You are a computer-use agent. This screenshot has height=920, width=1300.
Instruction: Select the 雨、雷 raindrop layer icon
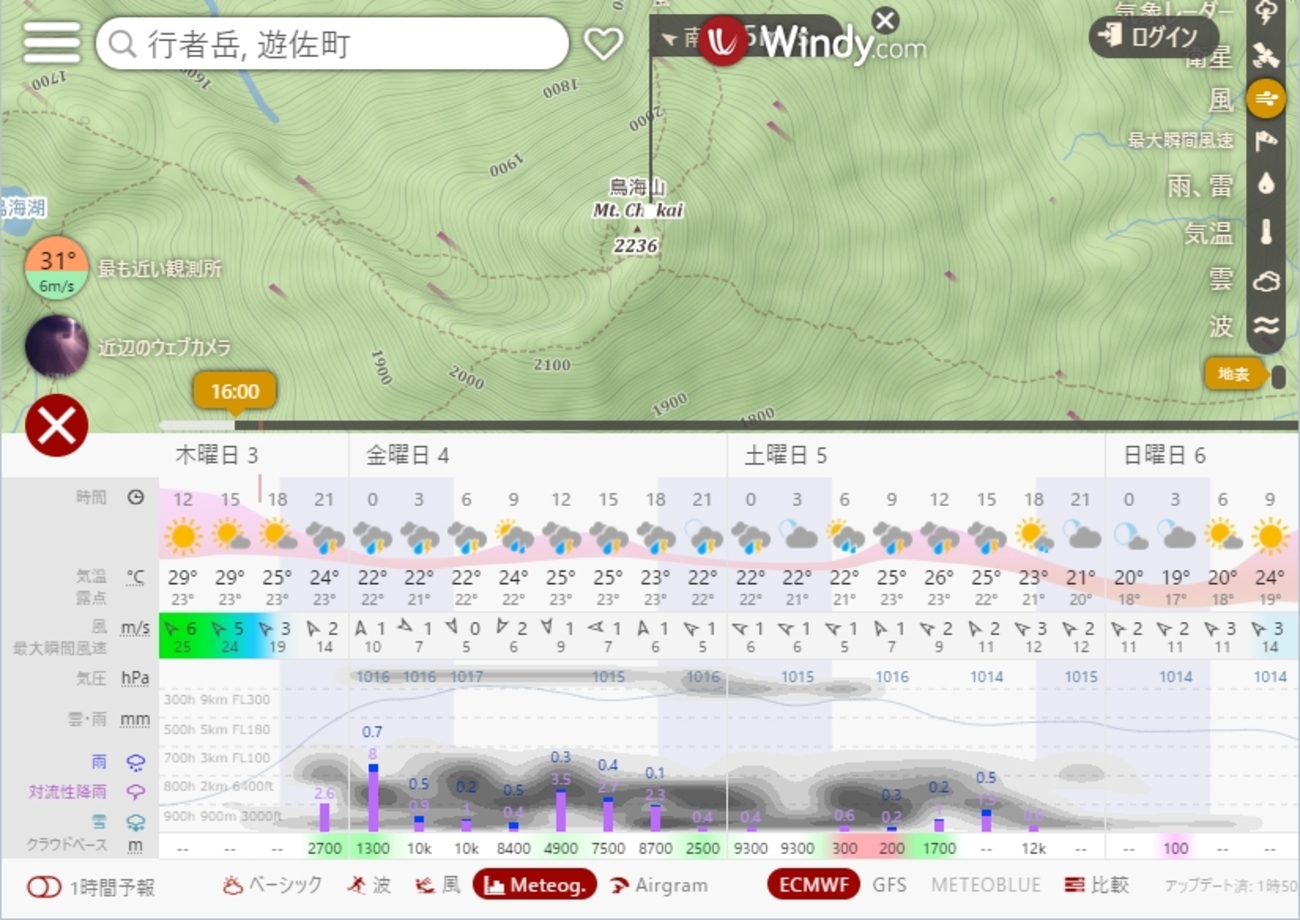tap(1266, 186)
